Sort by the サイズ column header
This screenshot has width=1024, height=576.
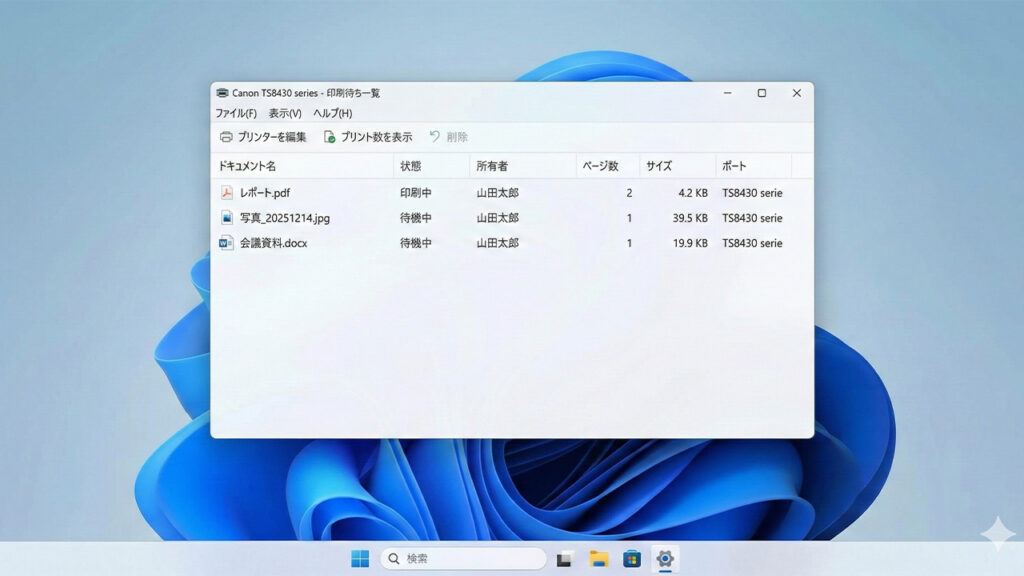(659, 166)
